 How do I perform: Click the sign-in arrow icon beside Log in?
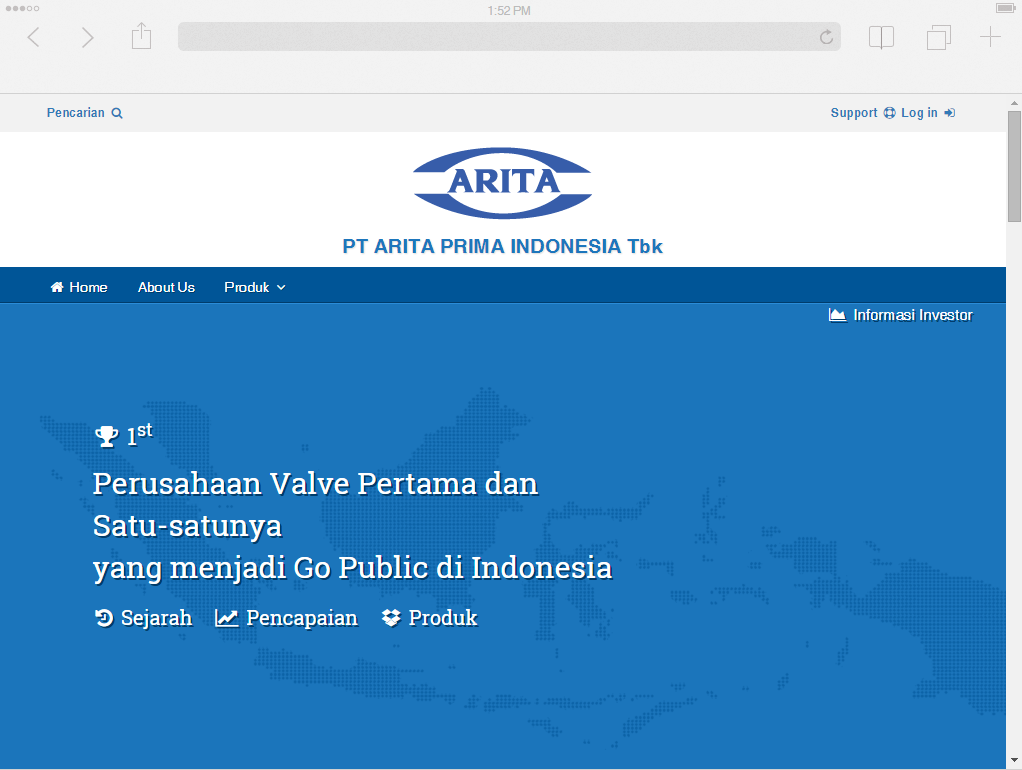[x=949, y=113]
